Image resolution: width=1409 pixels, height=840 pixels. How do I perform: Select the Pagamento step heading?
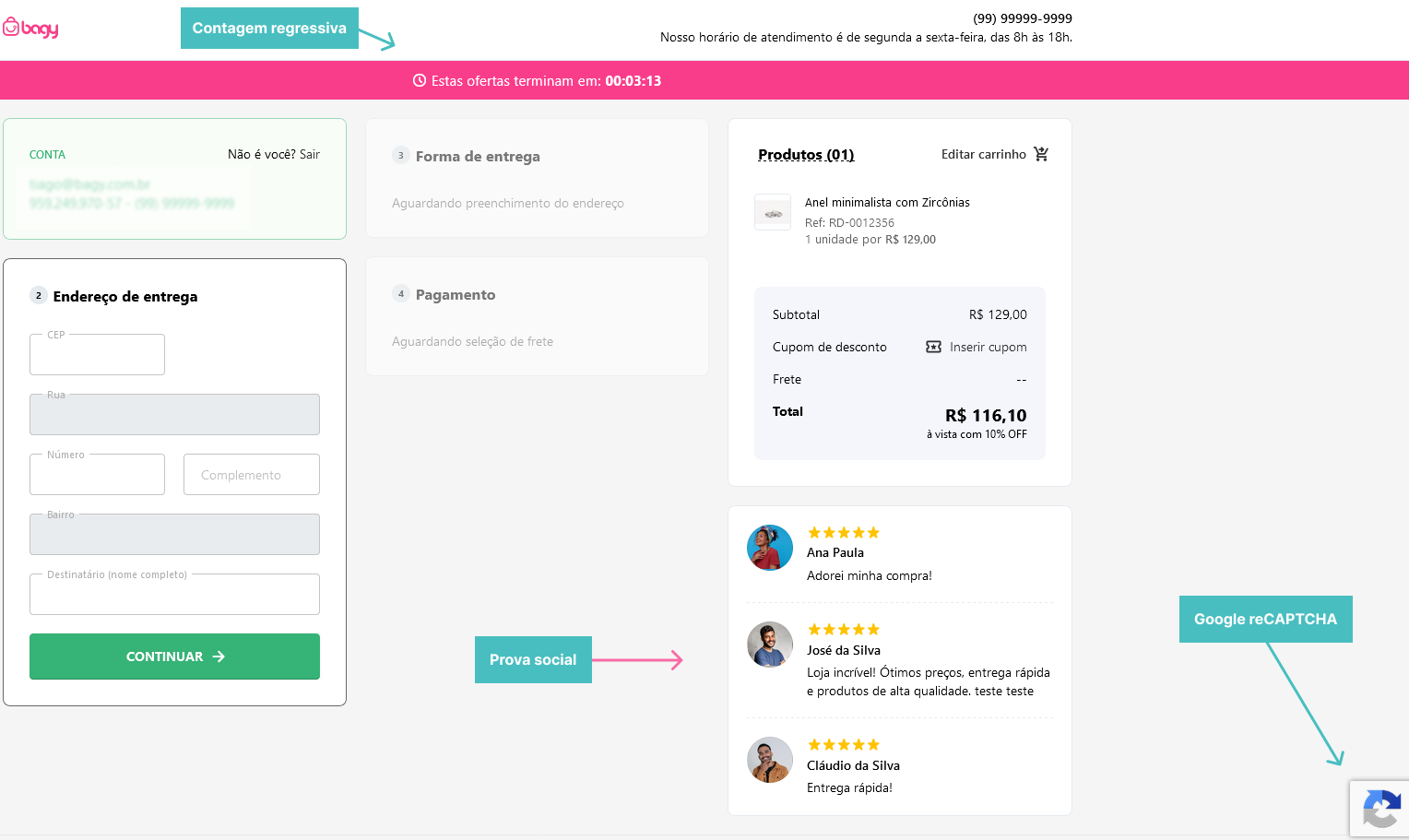(456, 294)
